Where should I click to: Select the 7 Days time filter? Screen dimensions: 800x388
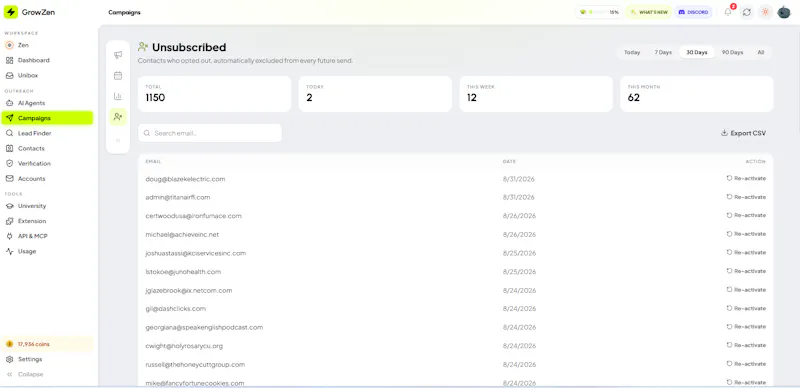[663, 53]
